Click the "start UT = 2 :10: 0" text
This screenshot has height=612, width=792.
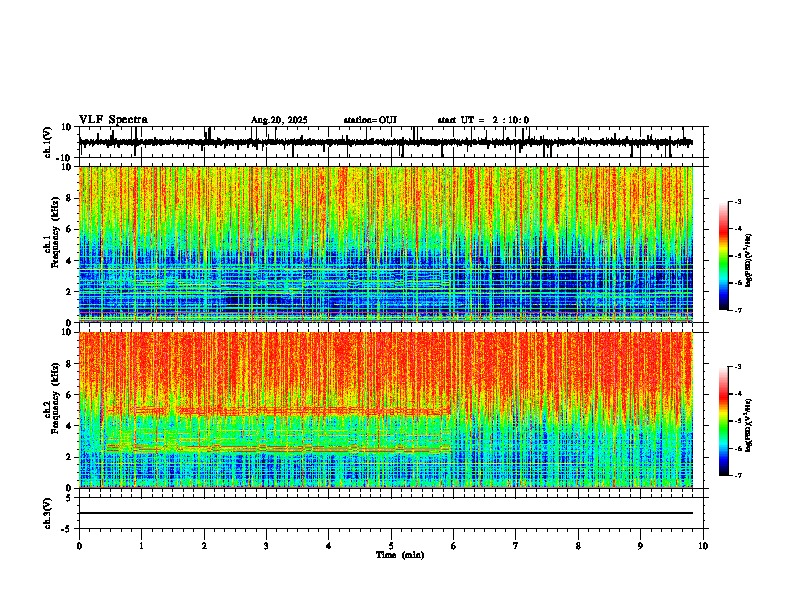pos(483,120)
